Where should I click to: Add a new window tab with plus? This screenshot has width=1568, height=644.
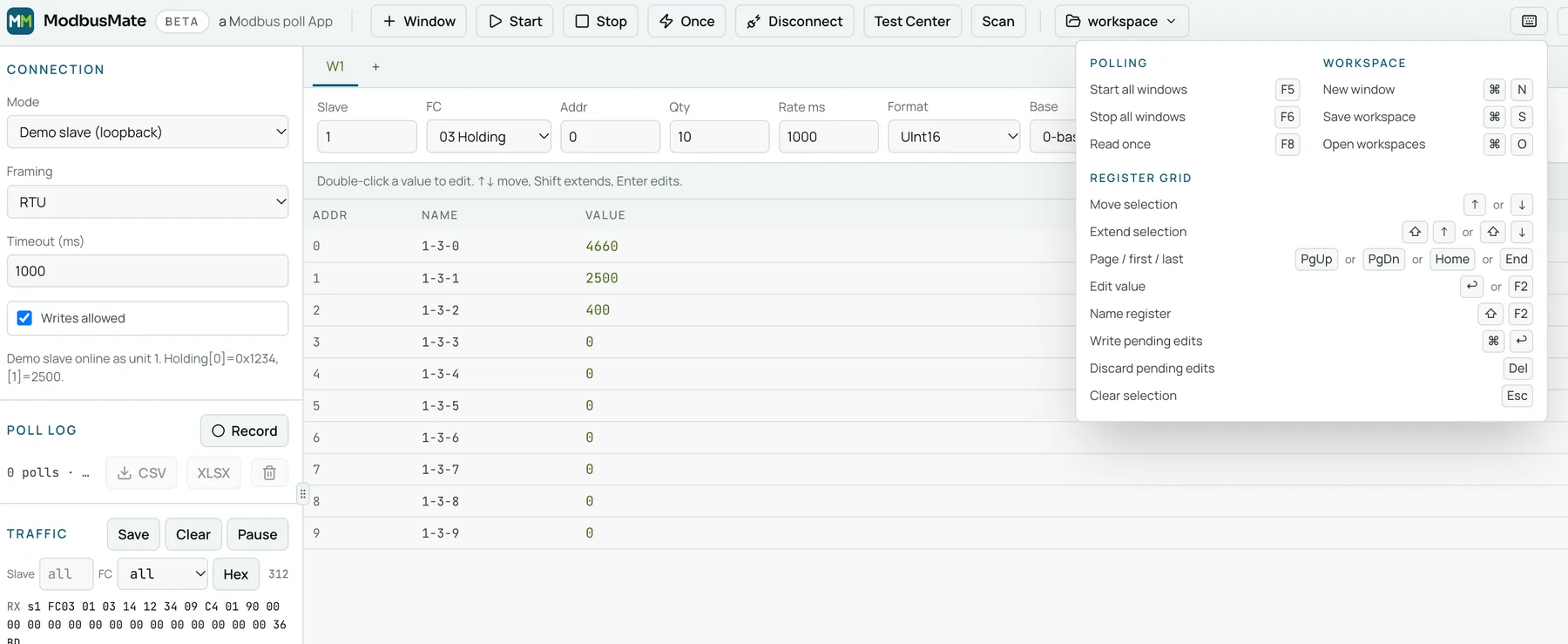(x=375, y=67)
